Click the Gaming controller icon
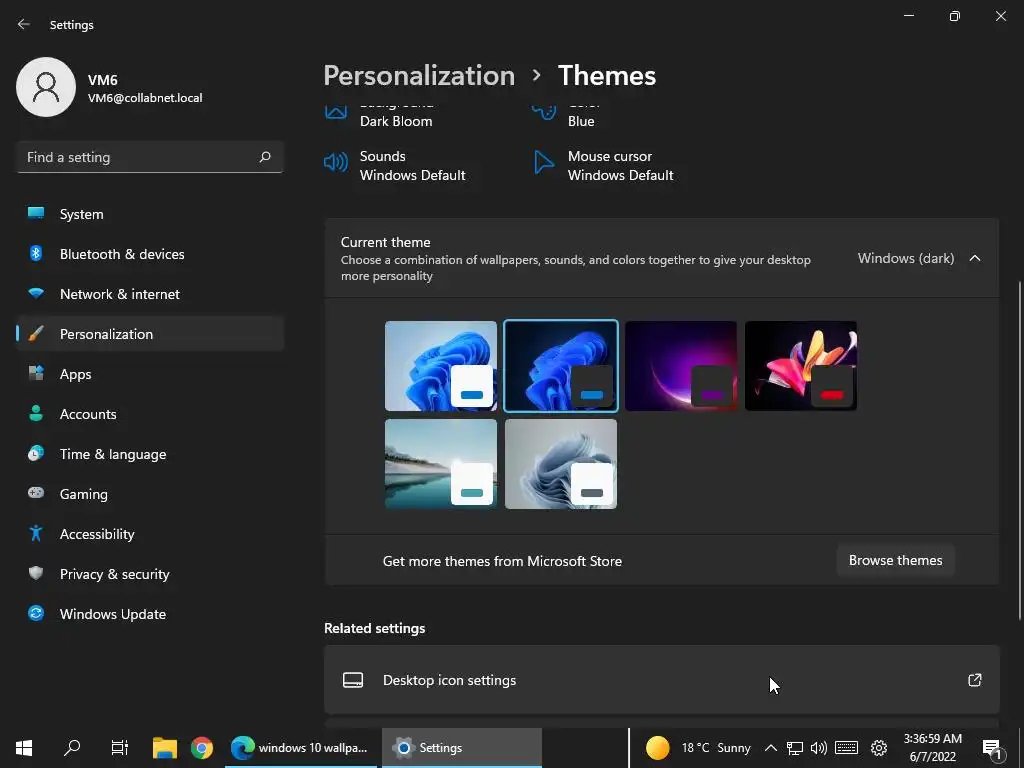The height and width of the screenshot is (768, 1024). [x=36, y=493]
